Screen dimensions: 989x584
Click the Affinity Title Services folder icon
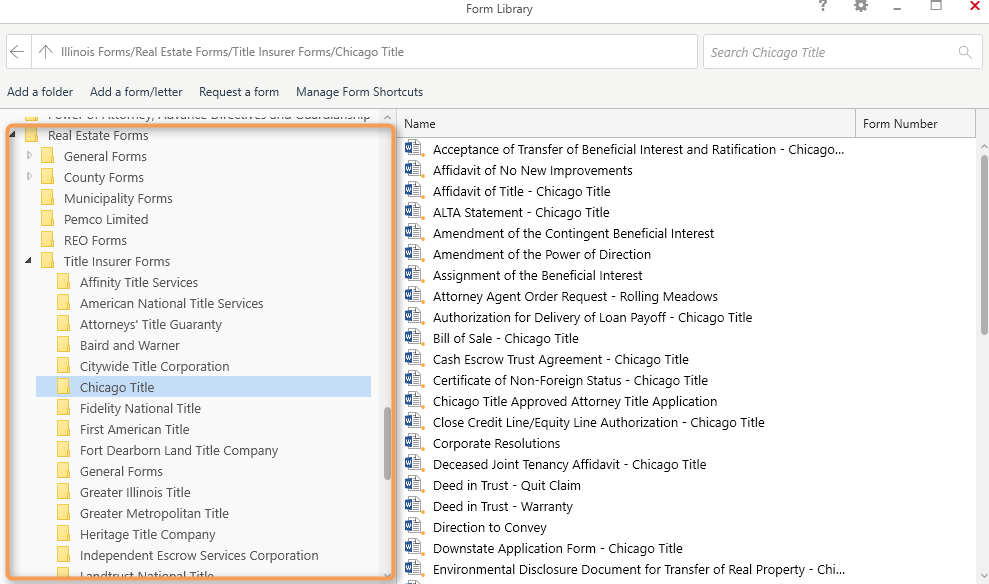tap(64, 282)
